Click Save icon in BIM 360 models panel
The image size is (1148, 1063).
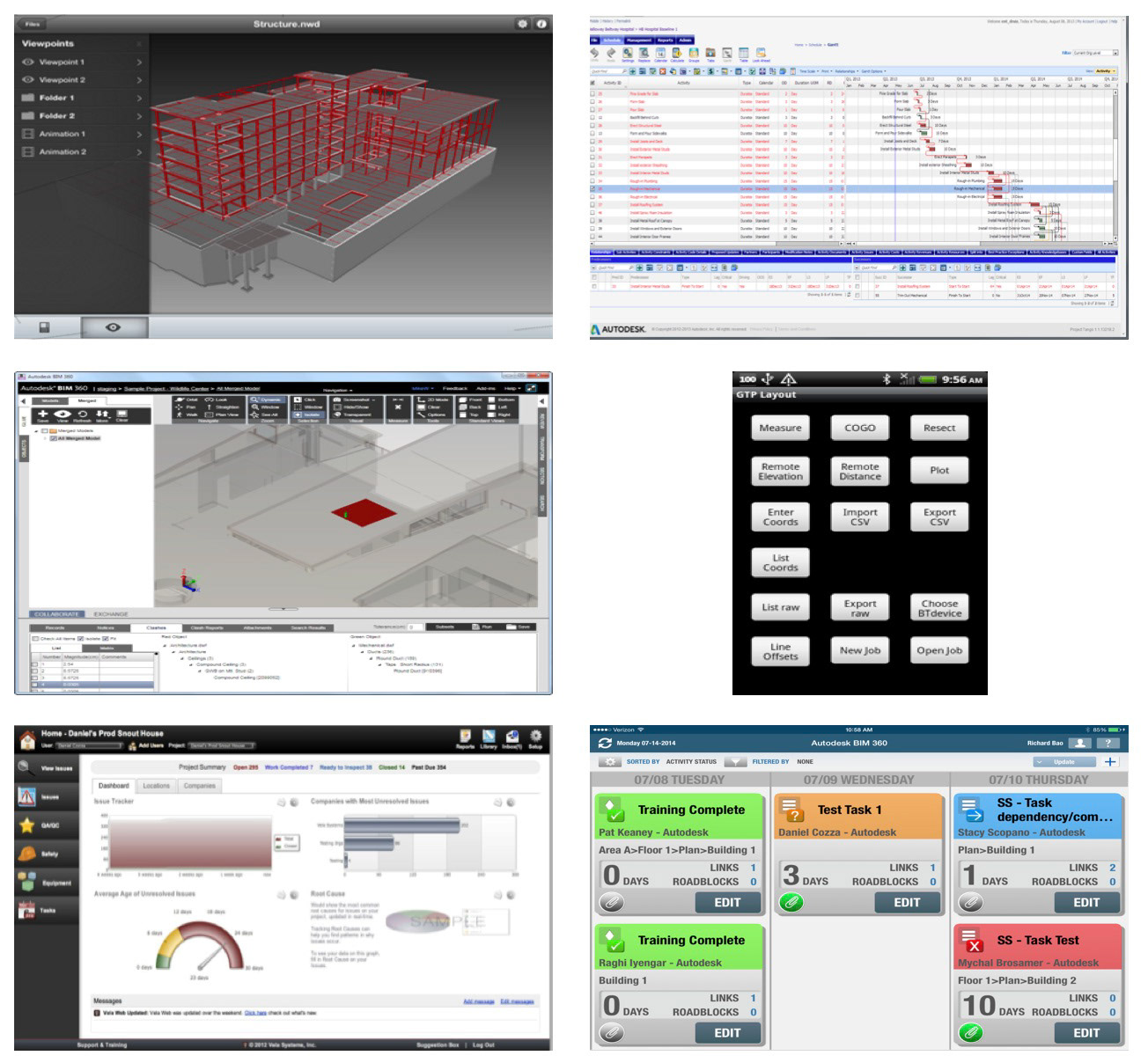pyautogui.click(x=42, y=416)
